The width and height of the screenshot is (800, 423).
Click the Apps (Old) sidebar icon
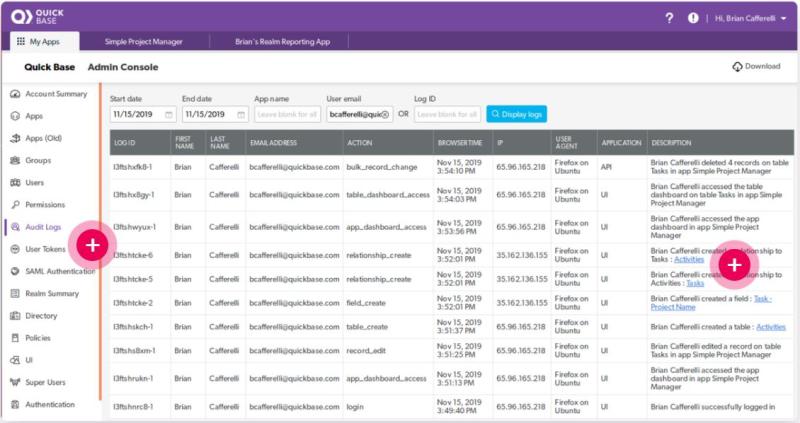coord(15,138)
